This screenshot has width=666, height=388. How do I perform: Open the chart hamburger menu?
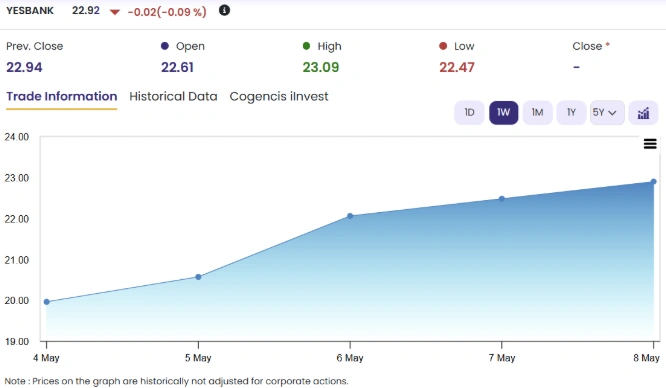(650, 144)
